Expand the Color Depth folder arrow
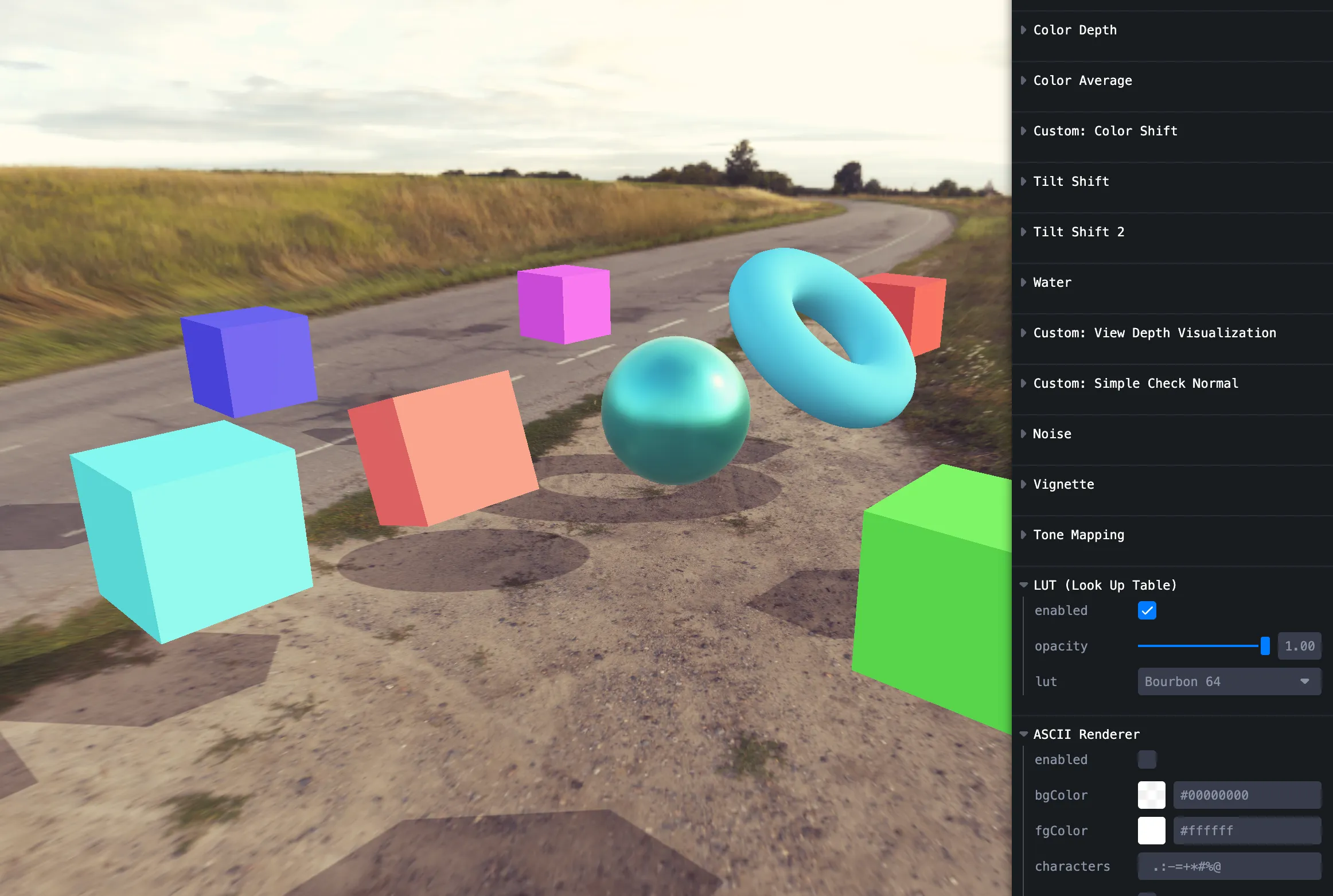 tap(1024, 30)
